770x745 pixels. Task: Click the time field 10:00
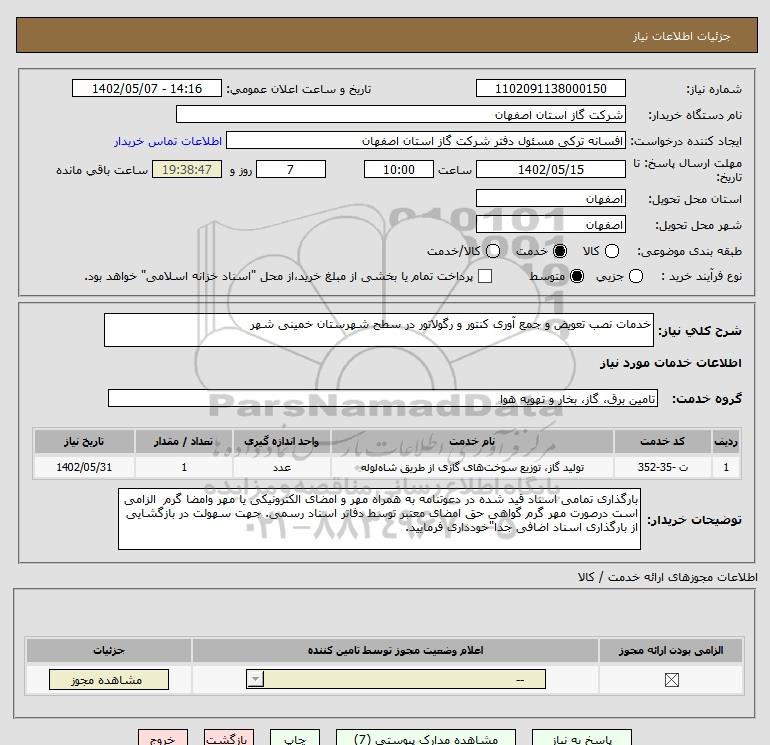pyautogui.click(x=399, y=169)
